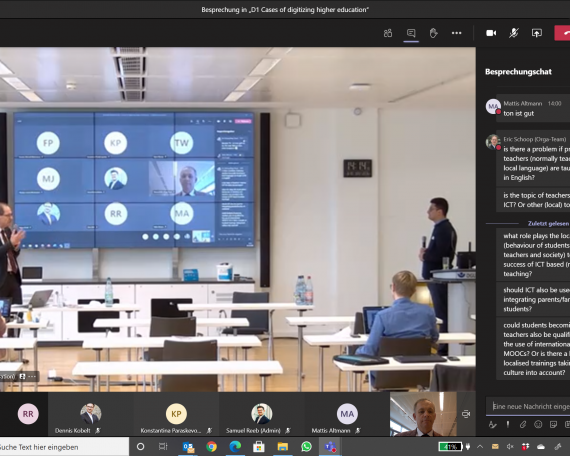Focus the new message input field
Image resolution: width=570 pixels, height=456 pixels.
pos(528,406)
